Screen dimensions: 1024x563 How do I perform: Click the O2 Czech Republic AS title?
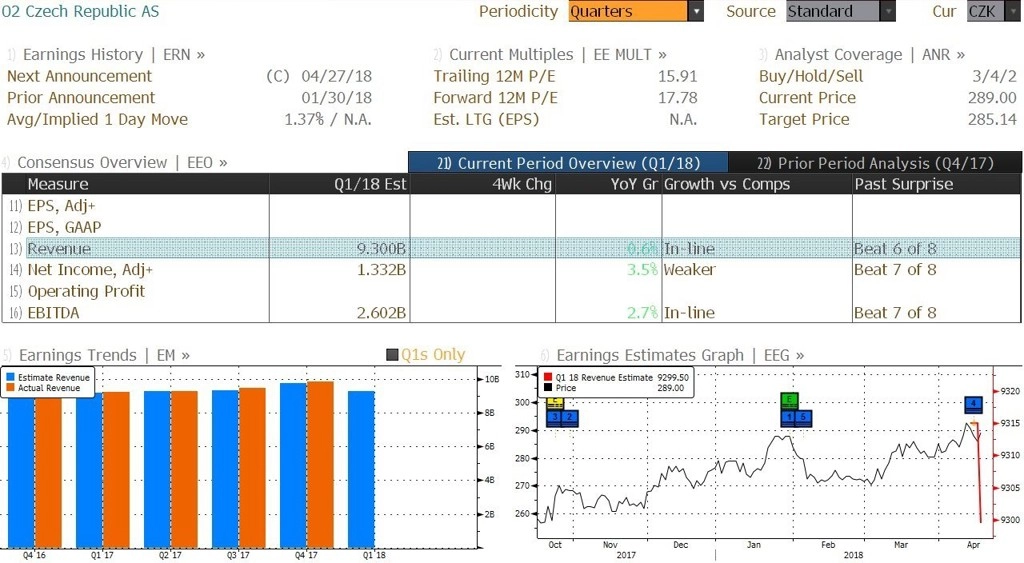click(80, 11)
